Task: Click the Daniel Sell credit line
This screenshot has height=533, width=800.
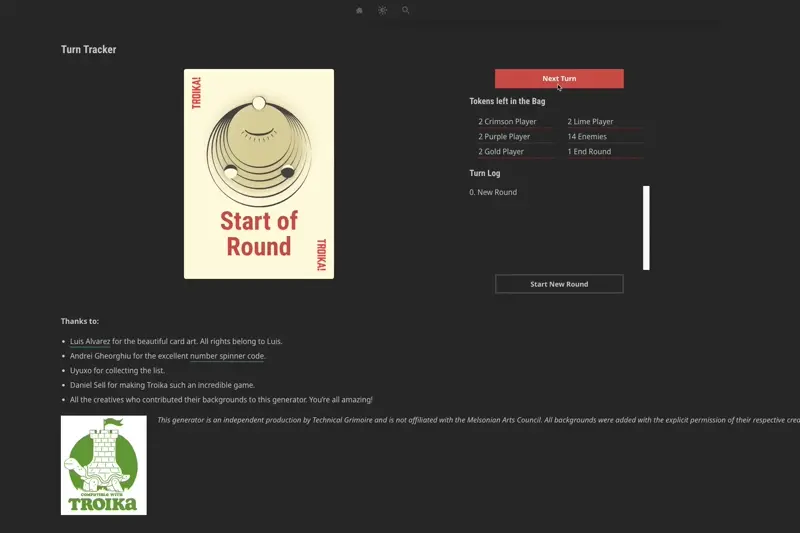Action: point(162,385)
